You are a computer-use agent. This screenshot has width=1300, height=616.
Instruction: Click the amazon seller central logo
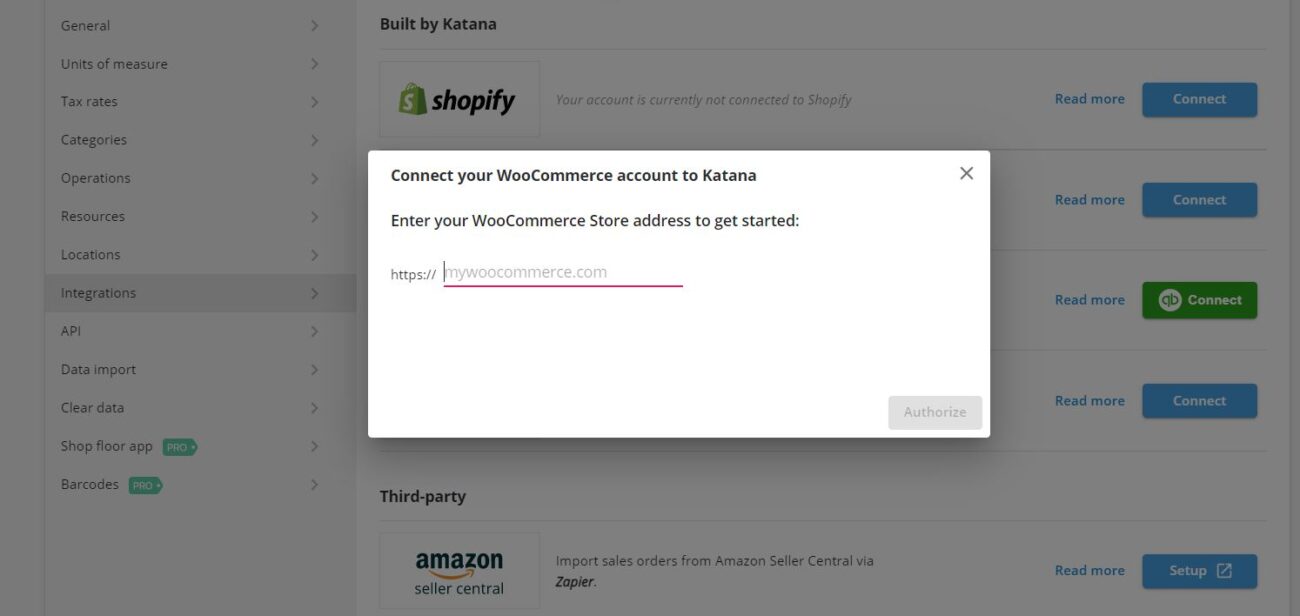[459, 570]
